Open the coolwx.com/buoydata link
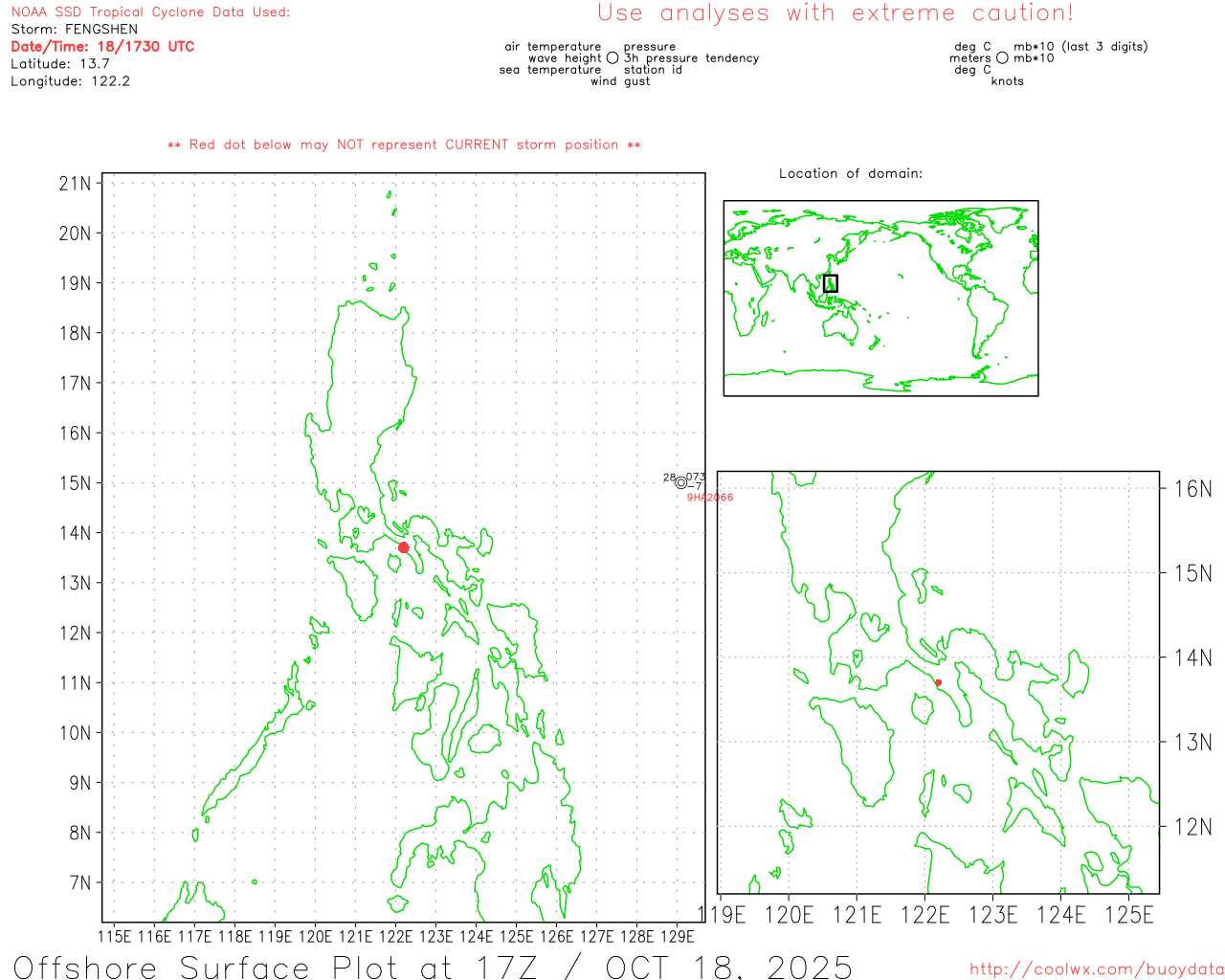This screenshot has width=1225, height=980. point(1096,969)
